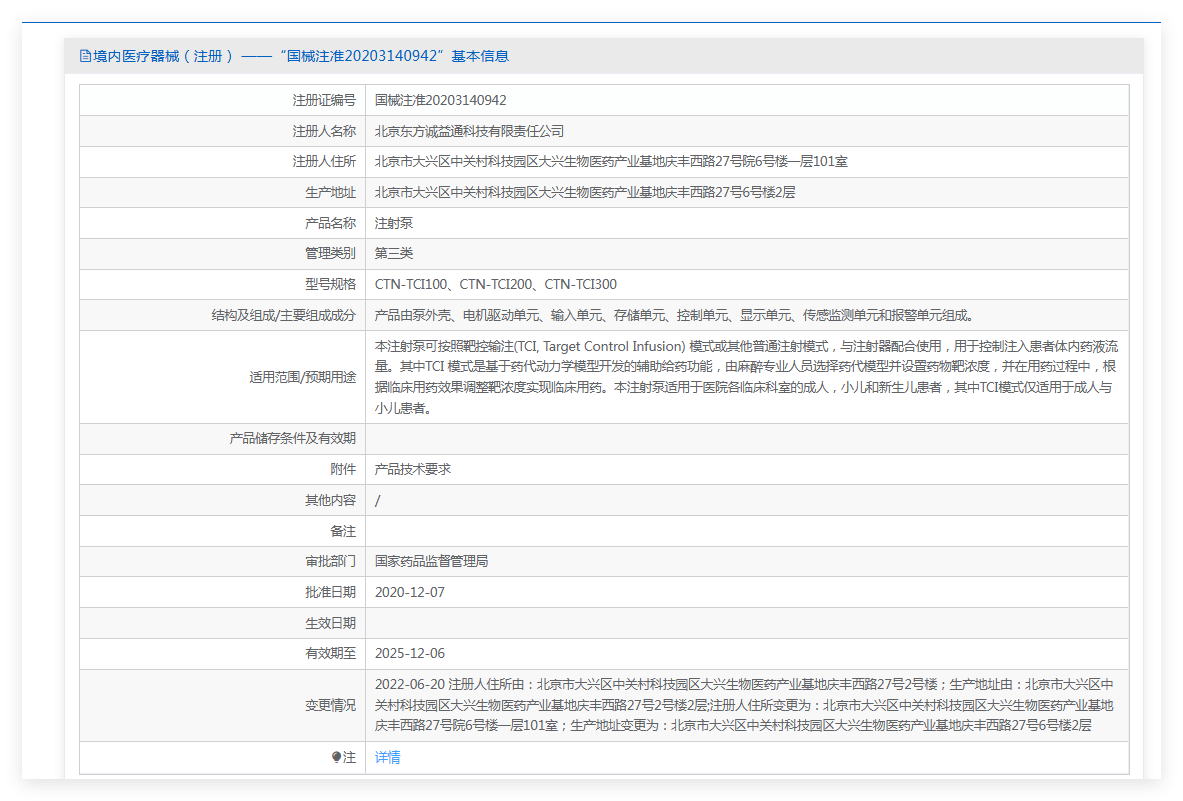Screen dimensions: 1183x801
Task: Select registration number value 国械注准20203140942
Action: tap(441, 100)
